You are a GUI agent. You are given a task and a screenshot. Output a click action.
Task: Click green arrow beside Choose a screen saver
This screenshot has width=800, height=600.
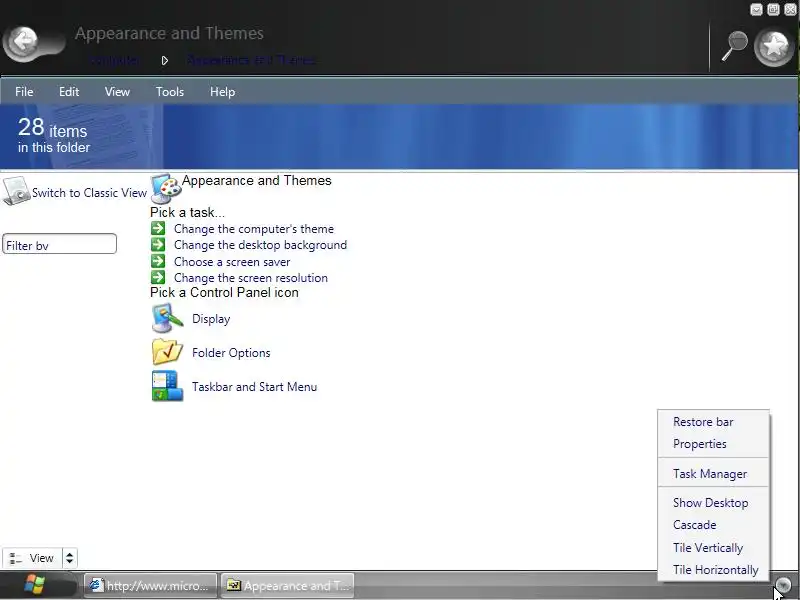click(x=158, y=261)
